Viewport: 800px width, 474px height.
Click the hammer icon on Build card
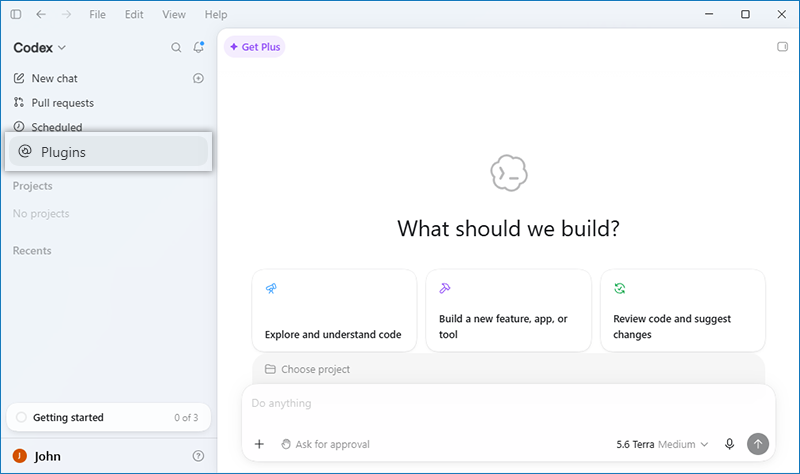[445, 288]
